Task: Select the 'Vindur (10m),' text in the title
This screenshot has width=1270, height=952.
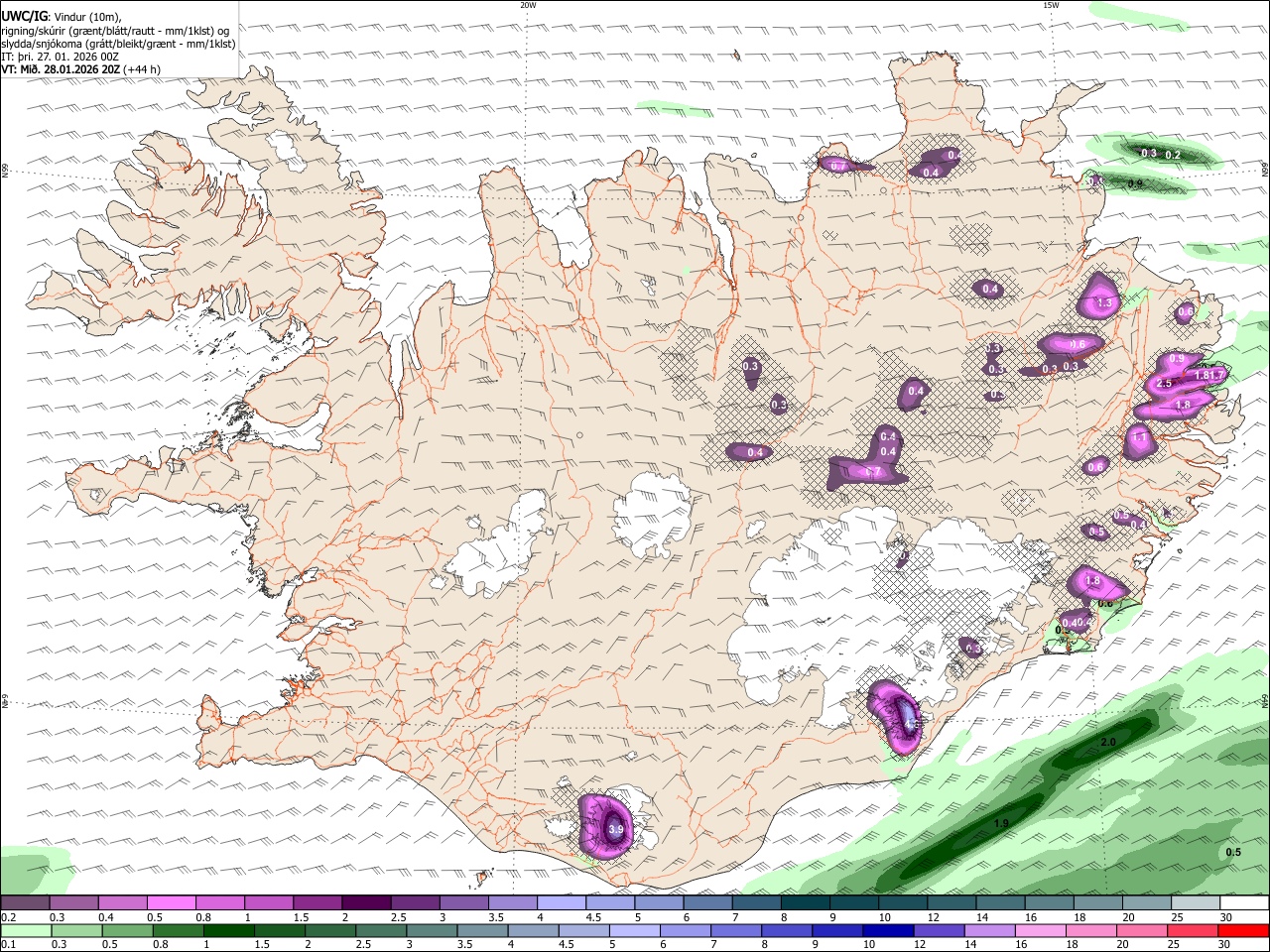Action: 86,16
